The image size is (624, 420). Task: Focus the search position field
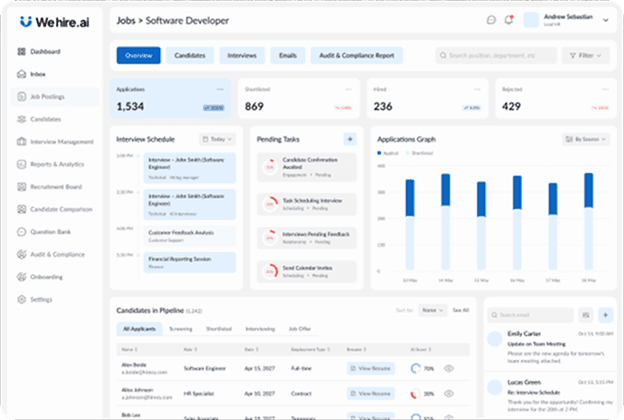click(x=496, y=55)
